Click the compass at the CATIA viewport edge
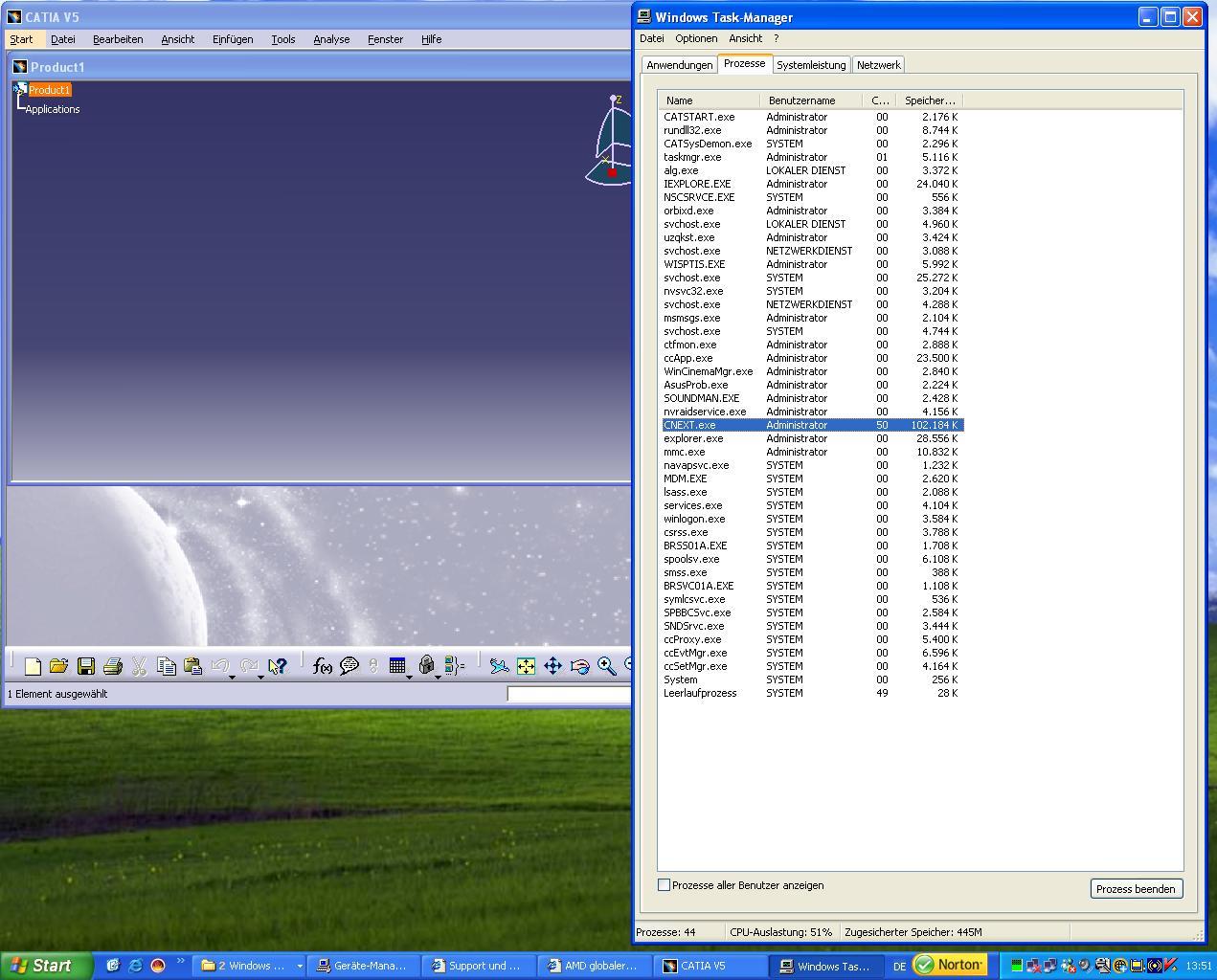Viewport: 1217px width, 980px height. (609, 140)
